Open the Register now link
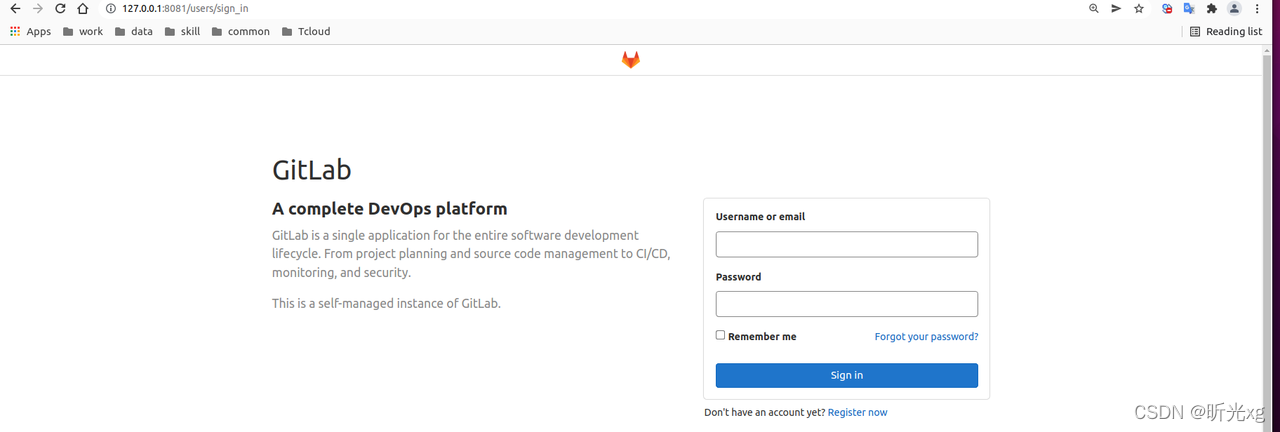The height and width of the screenshot is (432, 1280). (x=857, y=412)
